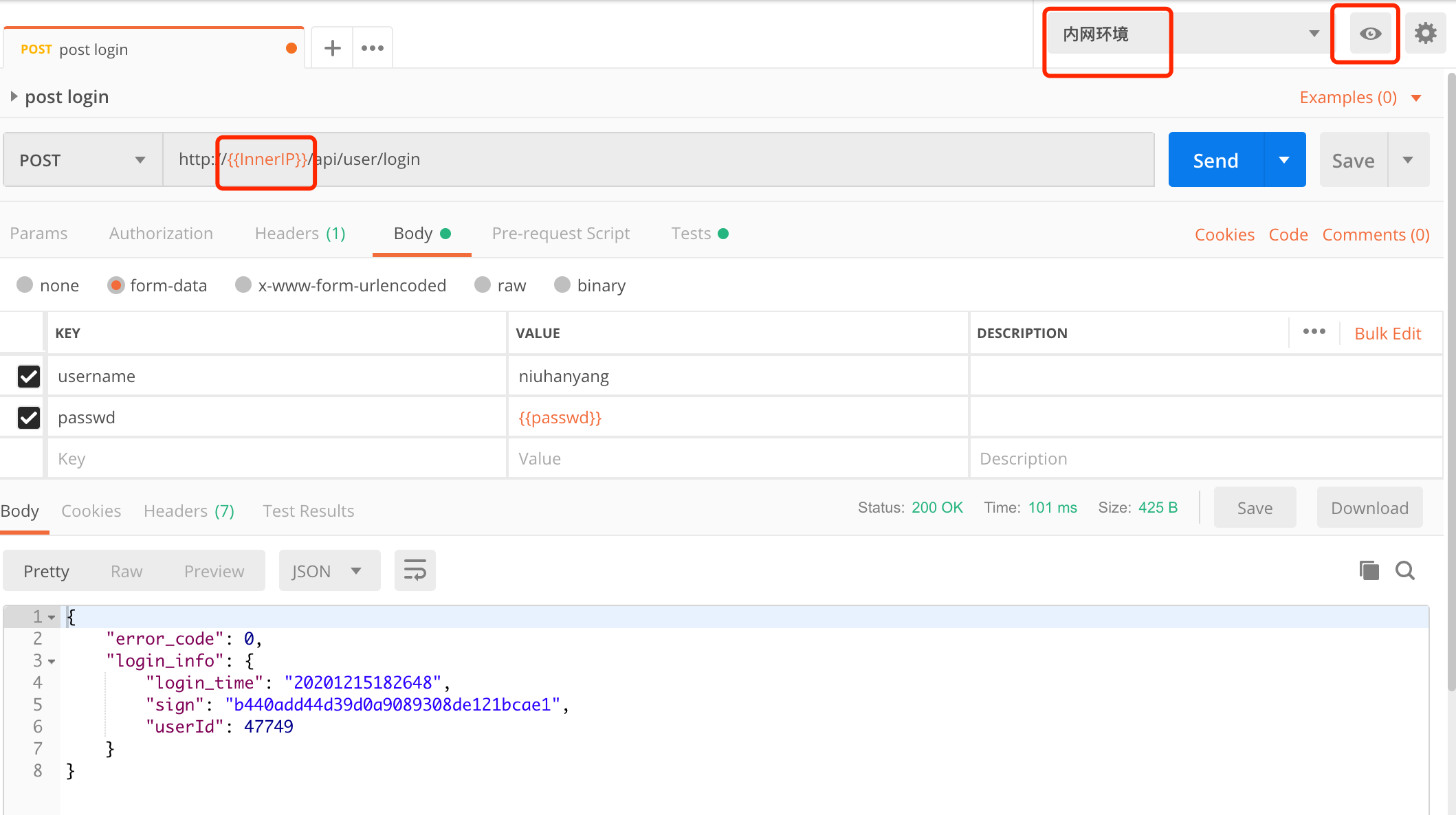Copy response body to clipboard
This screenshot has width=1456, height=815.
[x=1369, y=570]
